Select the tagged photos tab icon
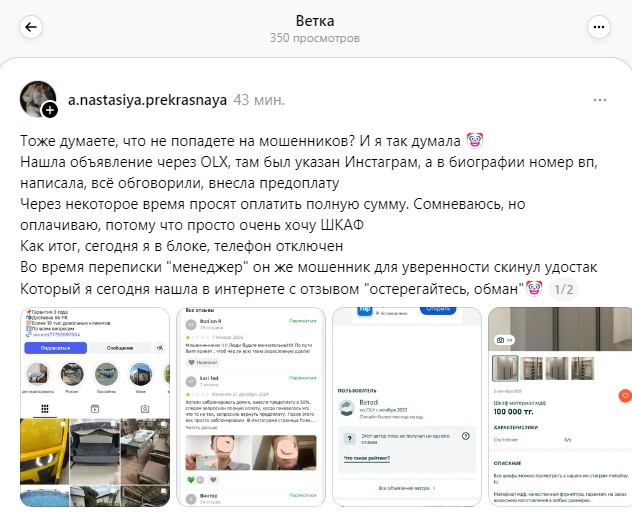Image resolution: width=632 pixels, height=513 pixels. [145, 409]
